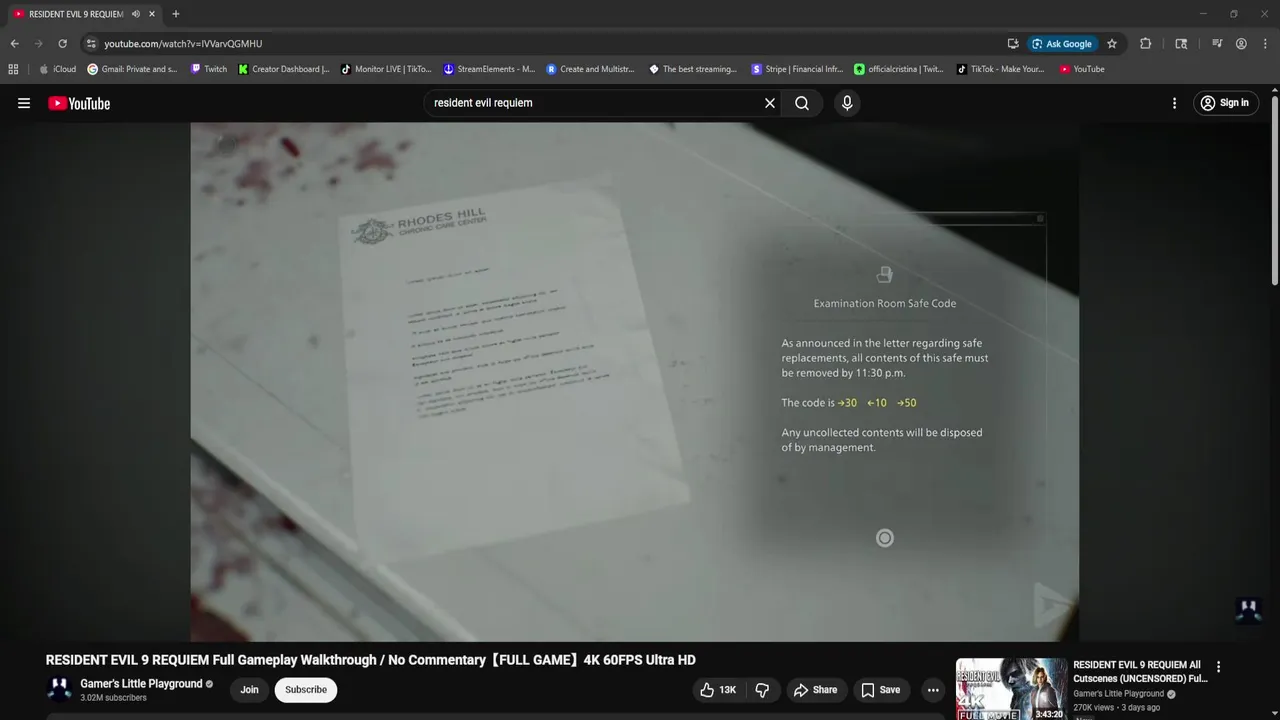1280x720 pixels.
Task: Open the All Cutscenes recommended video thumbnail
Action: pos(1011,689)
